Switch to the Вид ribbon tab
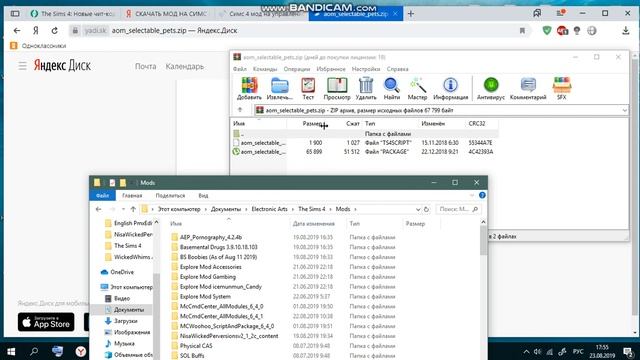The width and height of the screenshot is (640, 360). point(203,196)
